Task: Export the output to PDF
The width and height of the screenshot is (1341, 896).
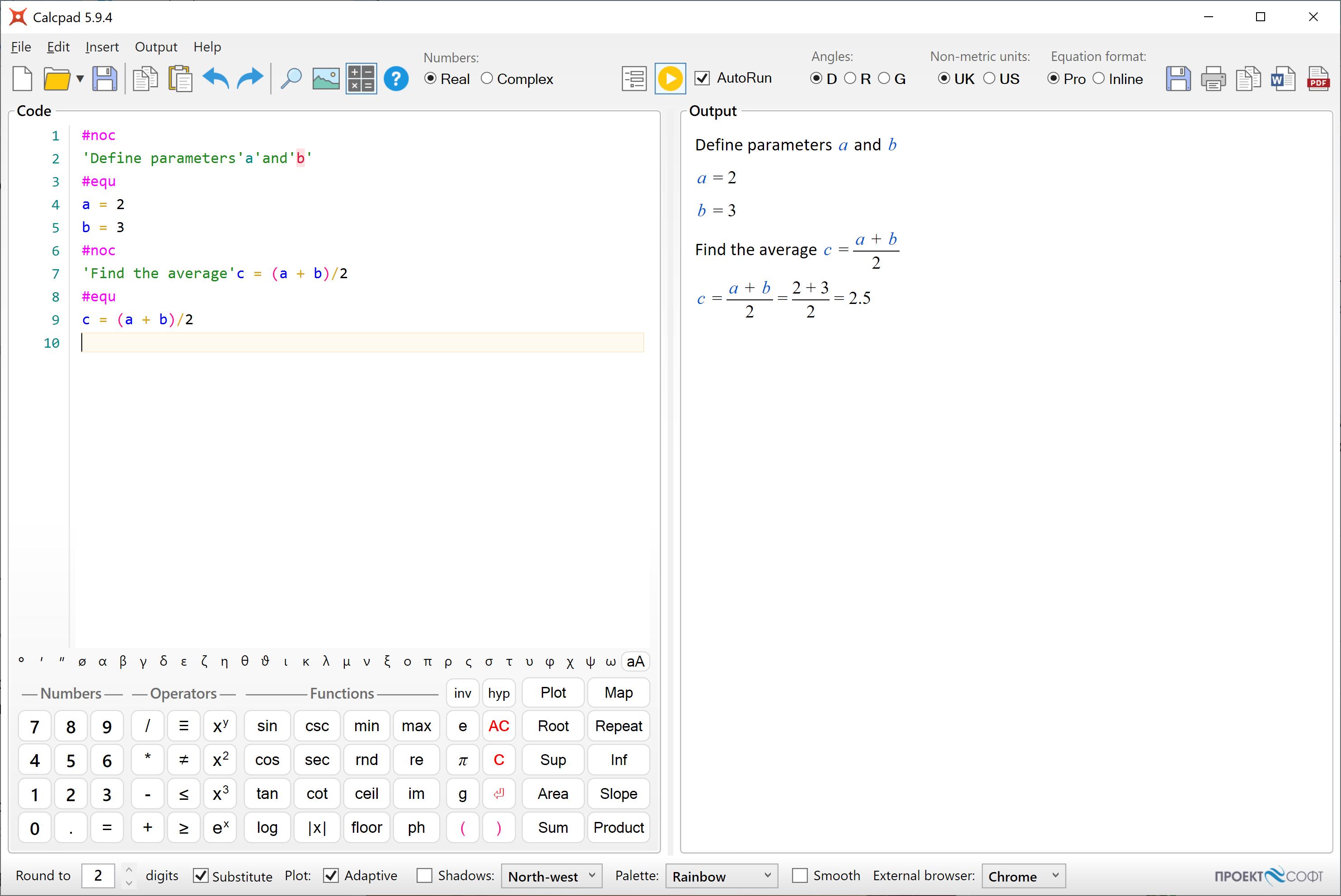Action: (1318, 78)
